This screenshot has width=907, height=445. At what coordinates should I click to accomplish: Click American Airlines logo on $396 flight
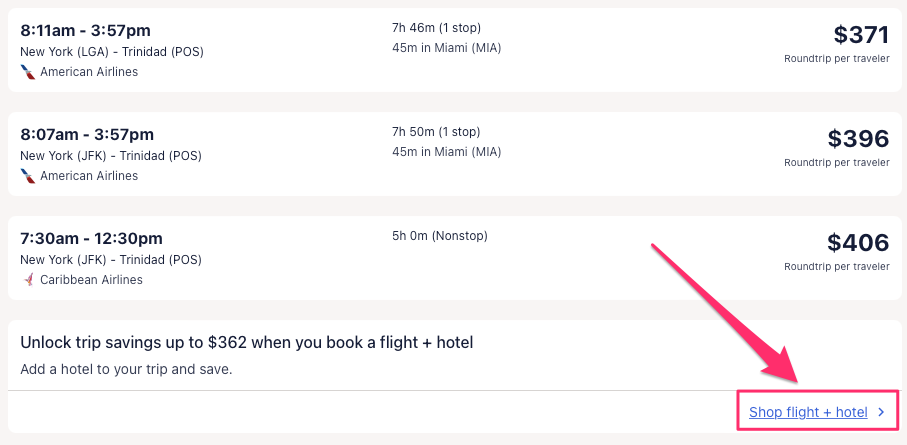point(28,176)
